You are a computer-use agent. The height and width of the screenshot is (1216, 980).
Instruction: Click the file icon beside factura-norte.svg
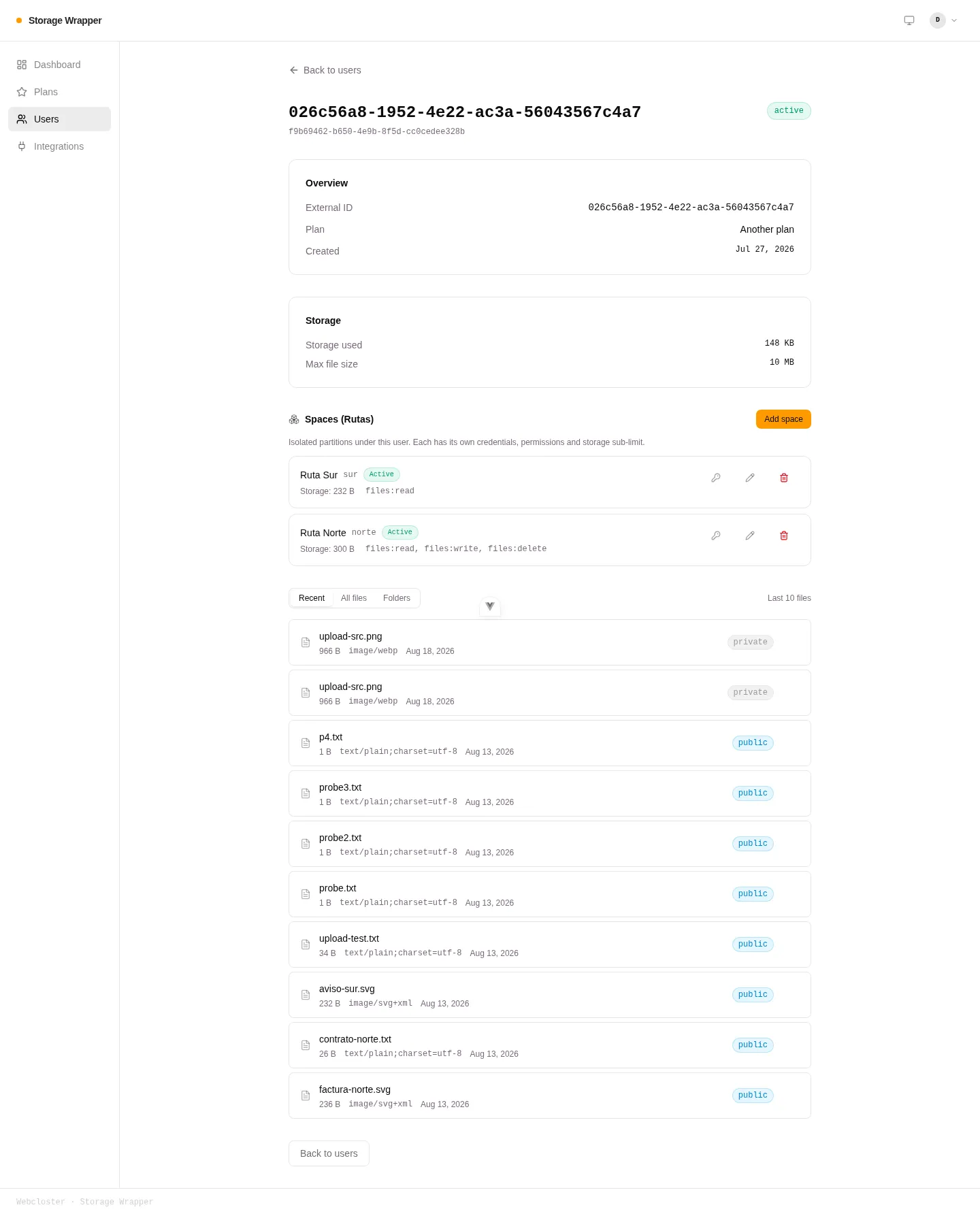pyautogui.click(x=306, y=1096)
